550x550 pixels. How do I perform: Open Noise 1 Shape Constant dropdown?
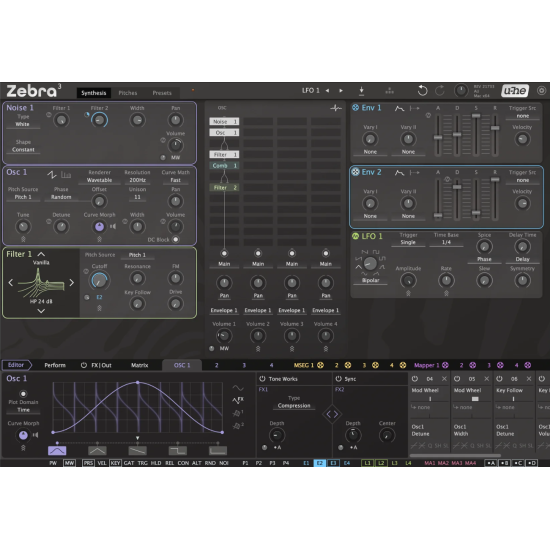23,150
